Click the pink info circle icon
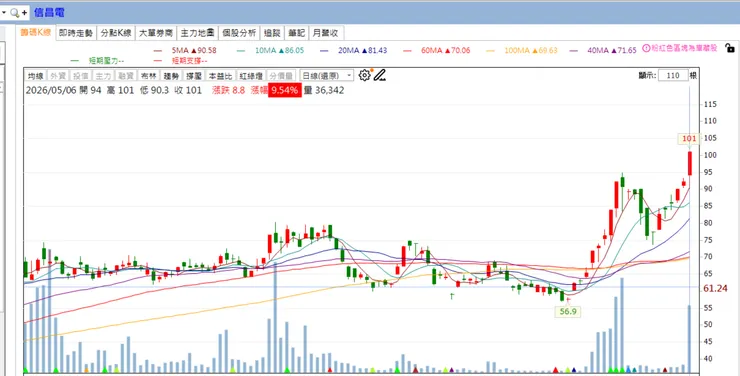This screenshot has width=740, height=376. pos(647,48)
